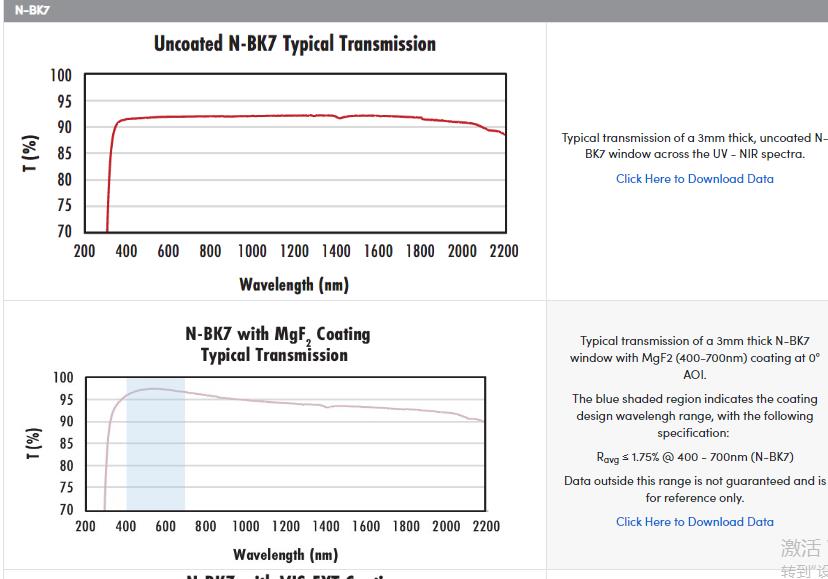Image resolution: width=828 pixels, height=579 pixels.
Task: Click the T (%) axis label on uncoated chart
Action: coord(31,153)
